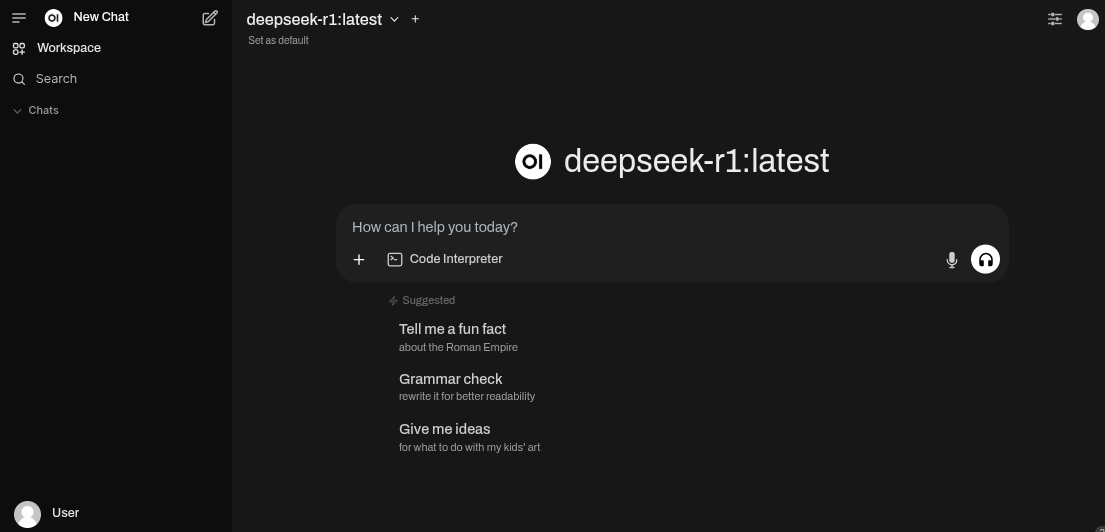Open the chat controls sliders icon
Image resolution: width=1105 pixels, height=532 pixels.
click(1055, 19)
